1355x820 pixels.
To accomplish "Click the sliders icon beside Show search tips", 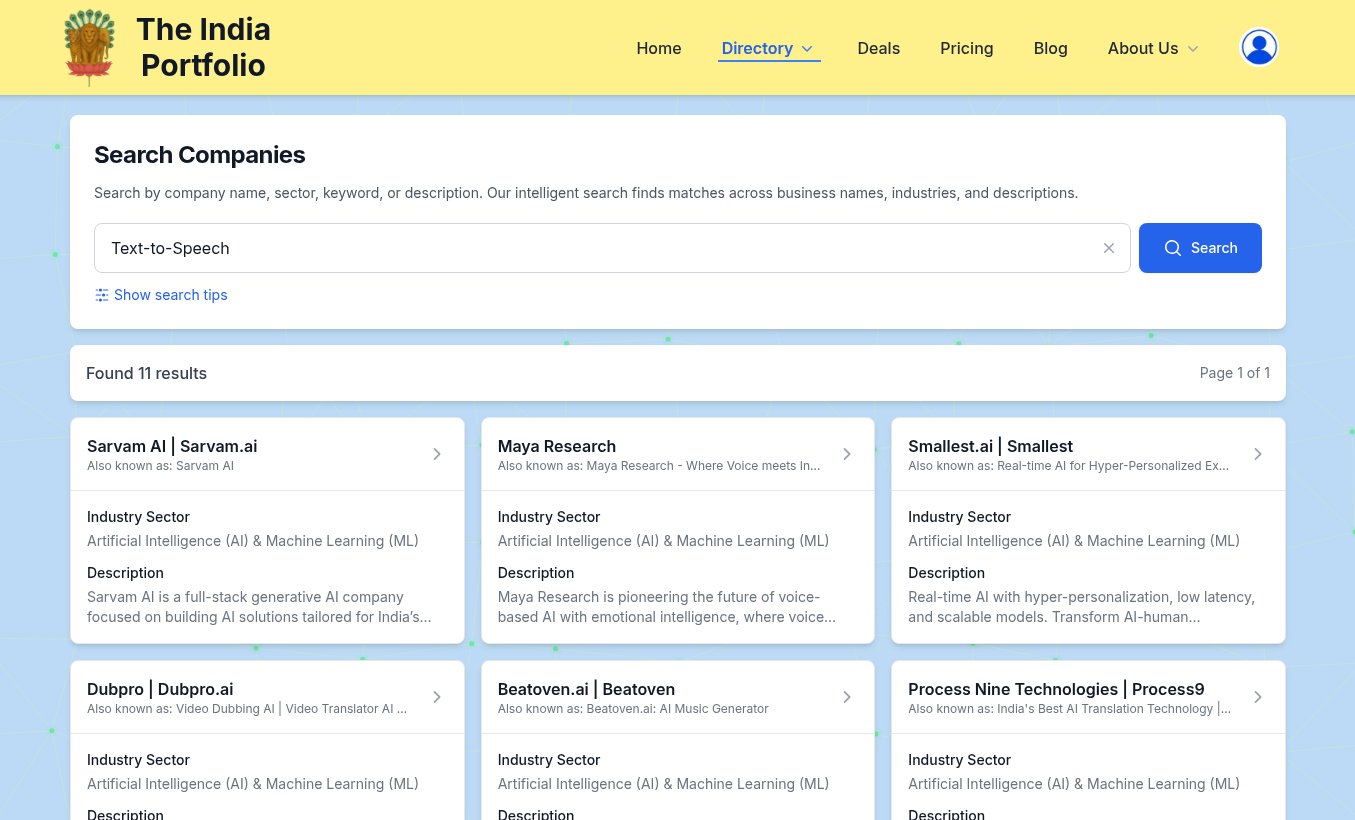I will [x=102, y=295].
